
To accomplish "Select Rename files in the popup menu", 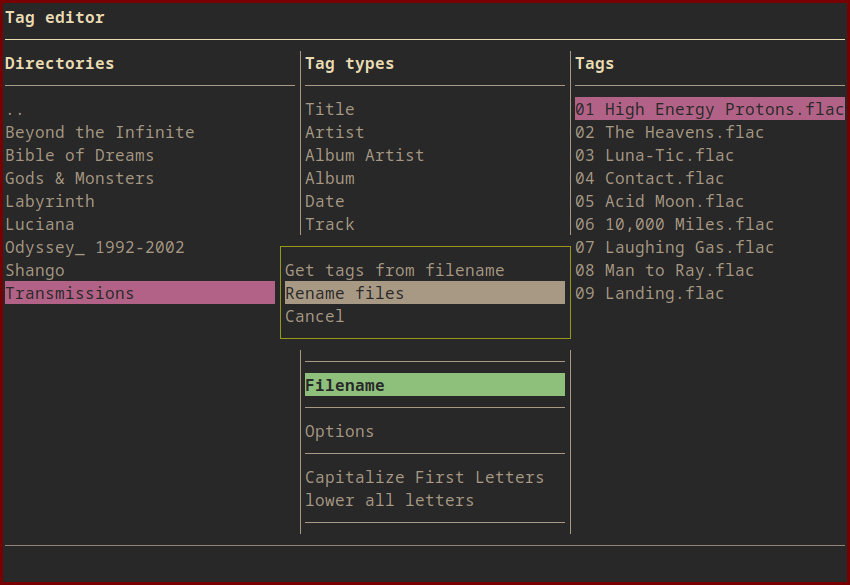I will click(x=345, y=293).
